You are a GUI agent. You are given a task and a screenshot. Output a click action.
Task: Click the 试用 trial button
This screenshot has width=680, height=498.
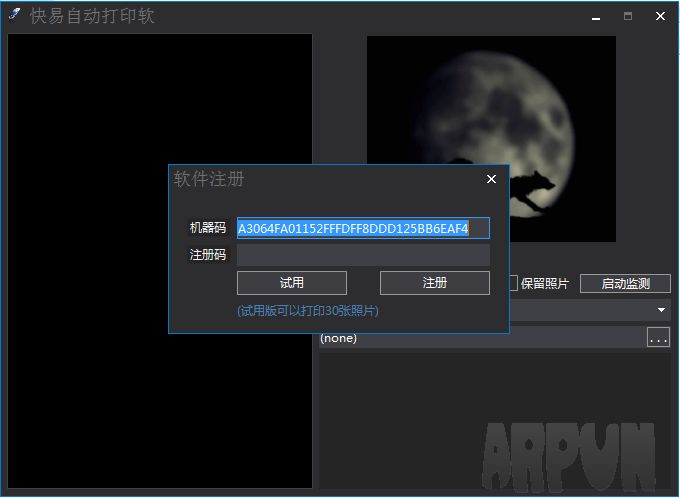(x=291, y=283)
